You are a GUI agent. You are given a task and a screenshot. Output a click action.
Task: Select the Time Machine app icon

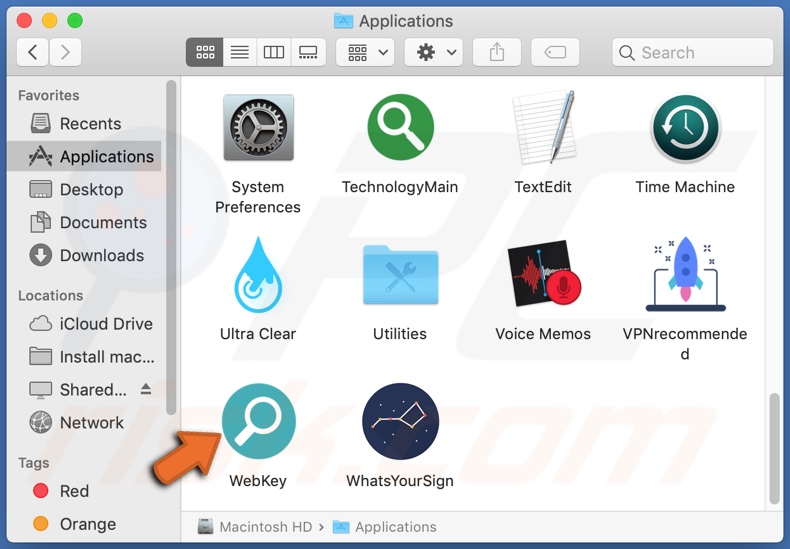[685, 128]
